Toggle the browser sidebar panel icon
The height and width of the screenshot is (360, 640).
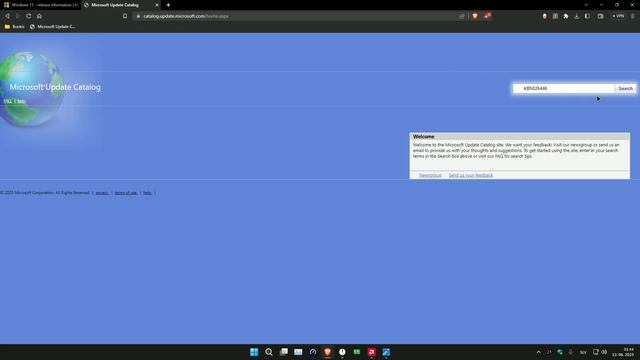point(587,16)
